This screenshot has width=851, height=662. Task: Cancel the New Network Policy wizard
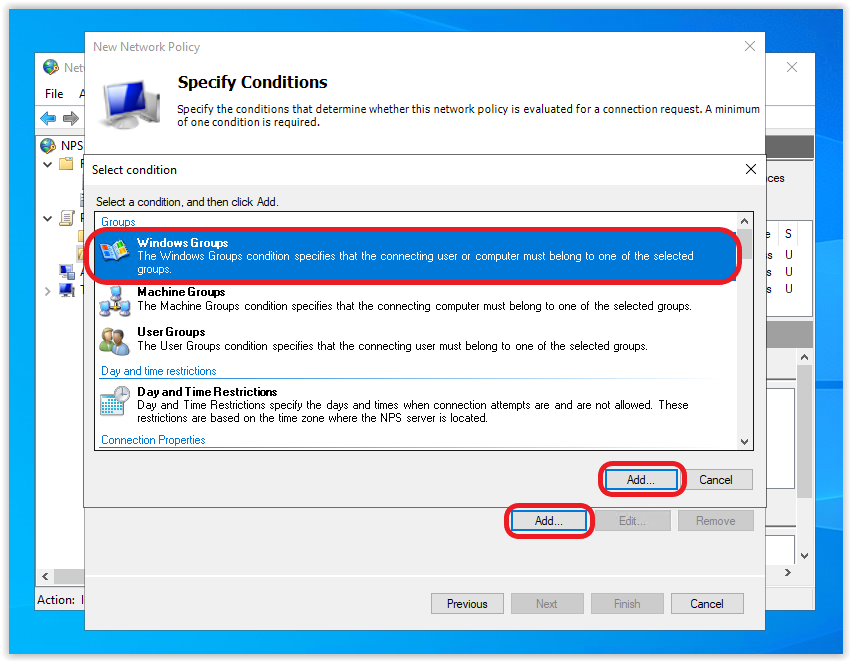pos(707,603)
